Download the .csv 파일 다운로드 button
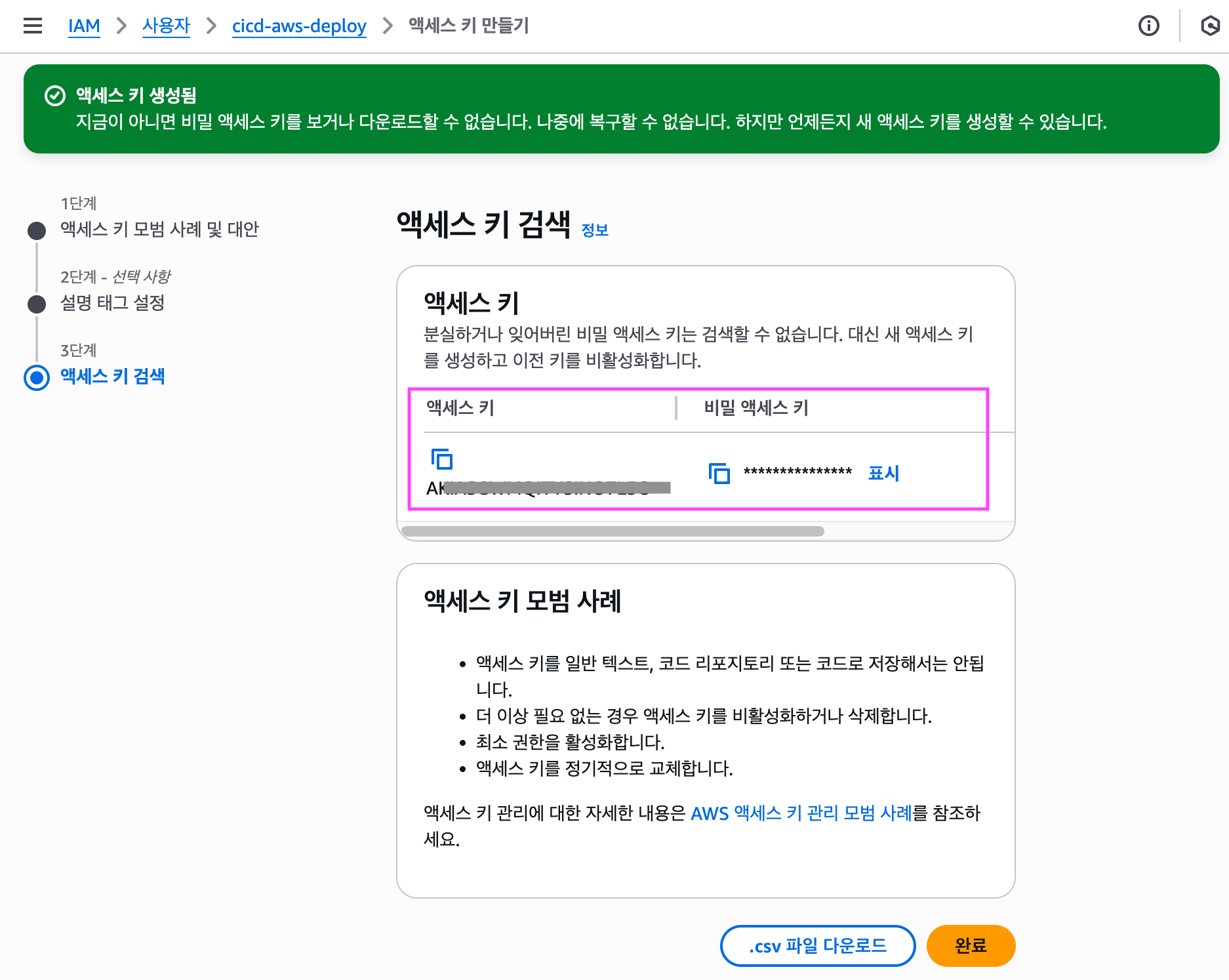The height and width of the screenshot is (980, 1229). pyautogui.click(x=817, y=946)
